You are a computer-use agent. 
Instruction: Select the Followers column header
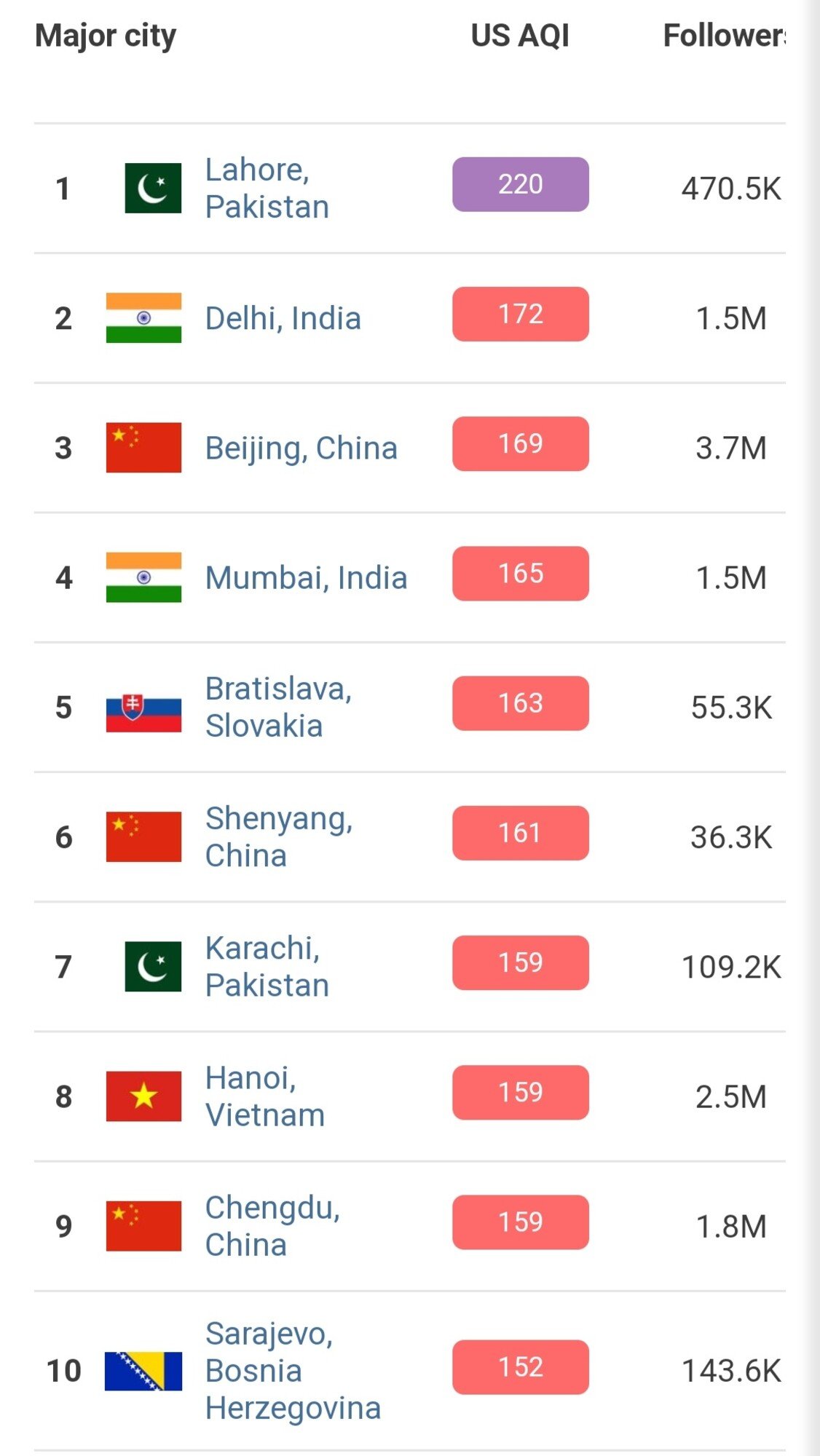724,35
